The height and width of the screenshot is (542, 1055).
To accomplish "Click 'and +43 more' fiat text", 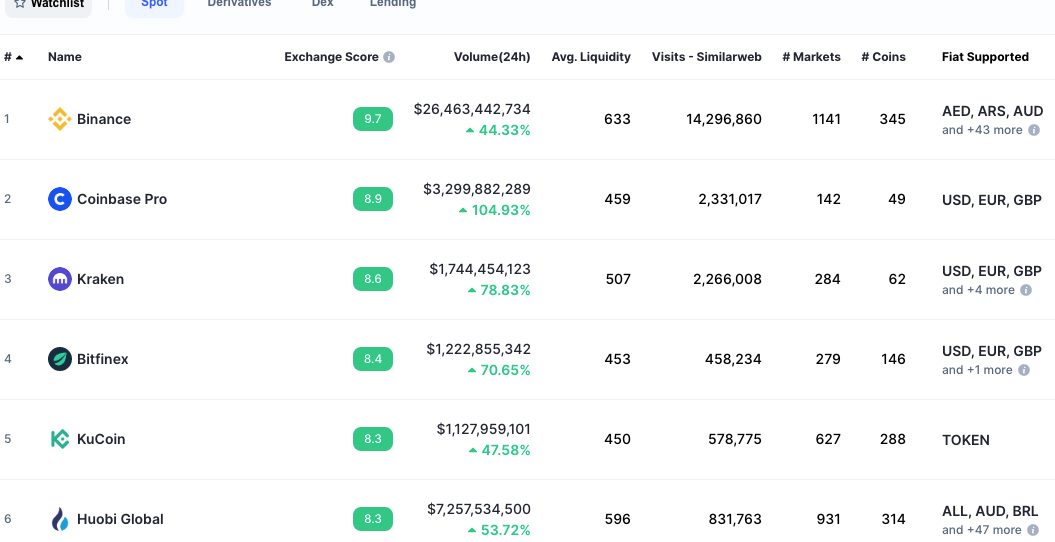I will [x=982, y=130].
